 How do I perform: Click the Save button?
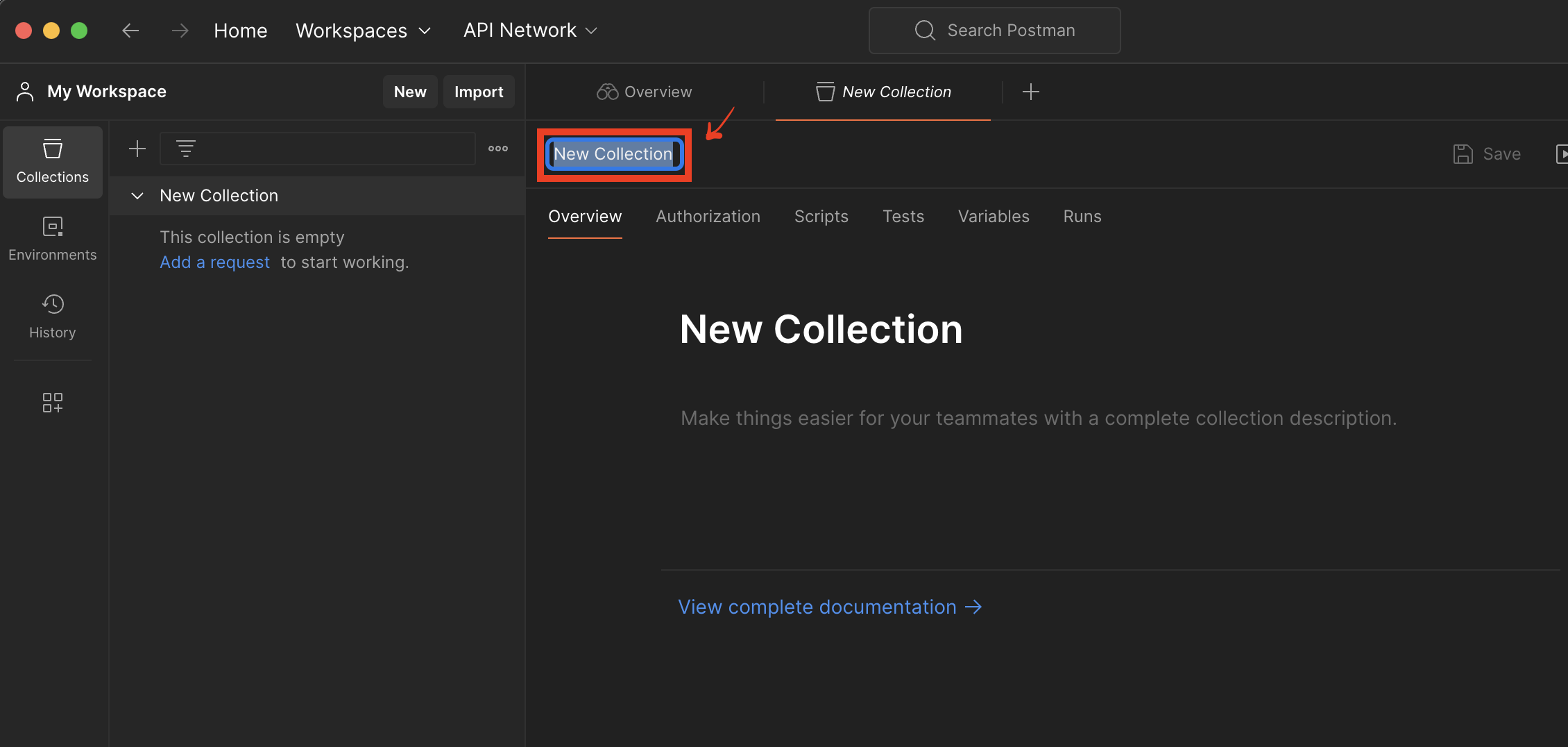point(1487,154)
